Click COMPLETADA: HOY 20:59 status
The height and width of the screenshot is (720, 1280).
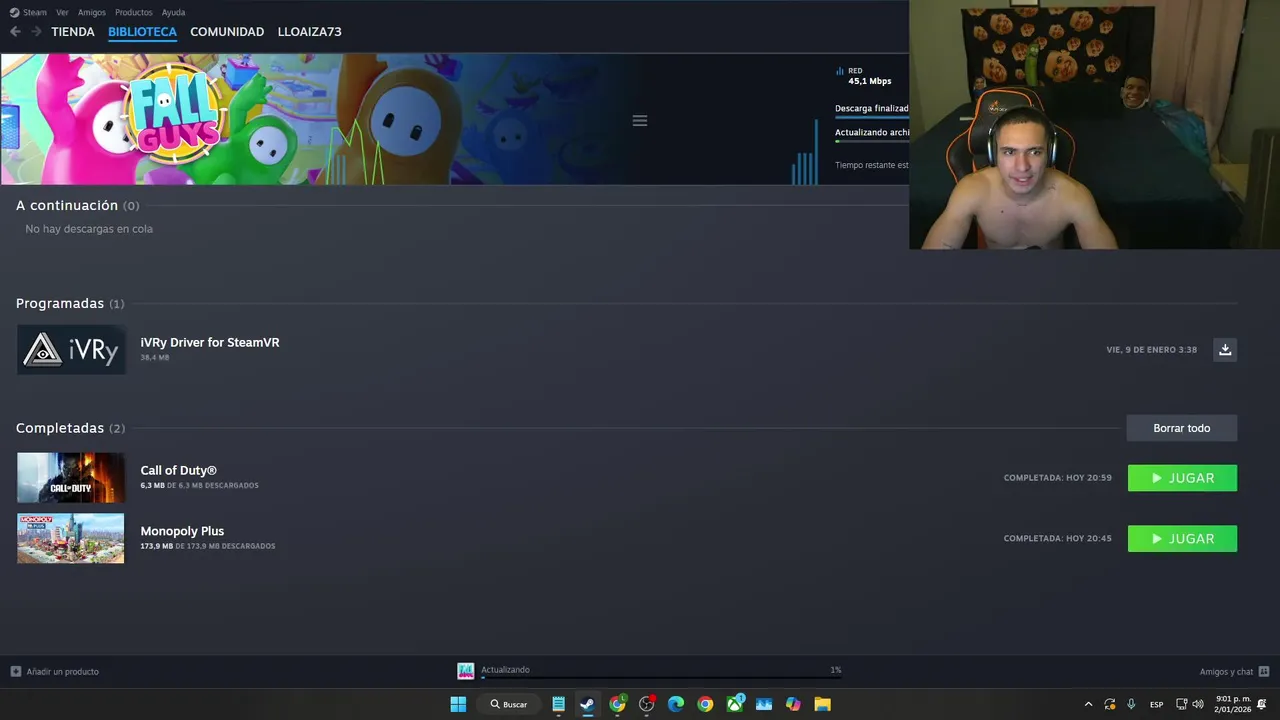[1057, 478]
